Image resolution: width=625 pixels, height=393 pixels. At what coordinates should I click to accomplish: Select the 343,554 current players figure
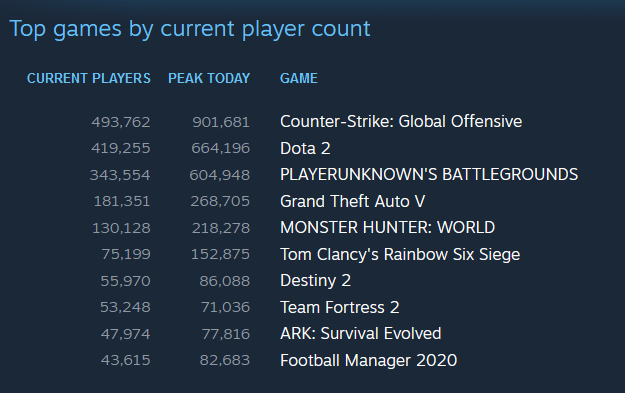(120, 175)
